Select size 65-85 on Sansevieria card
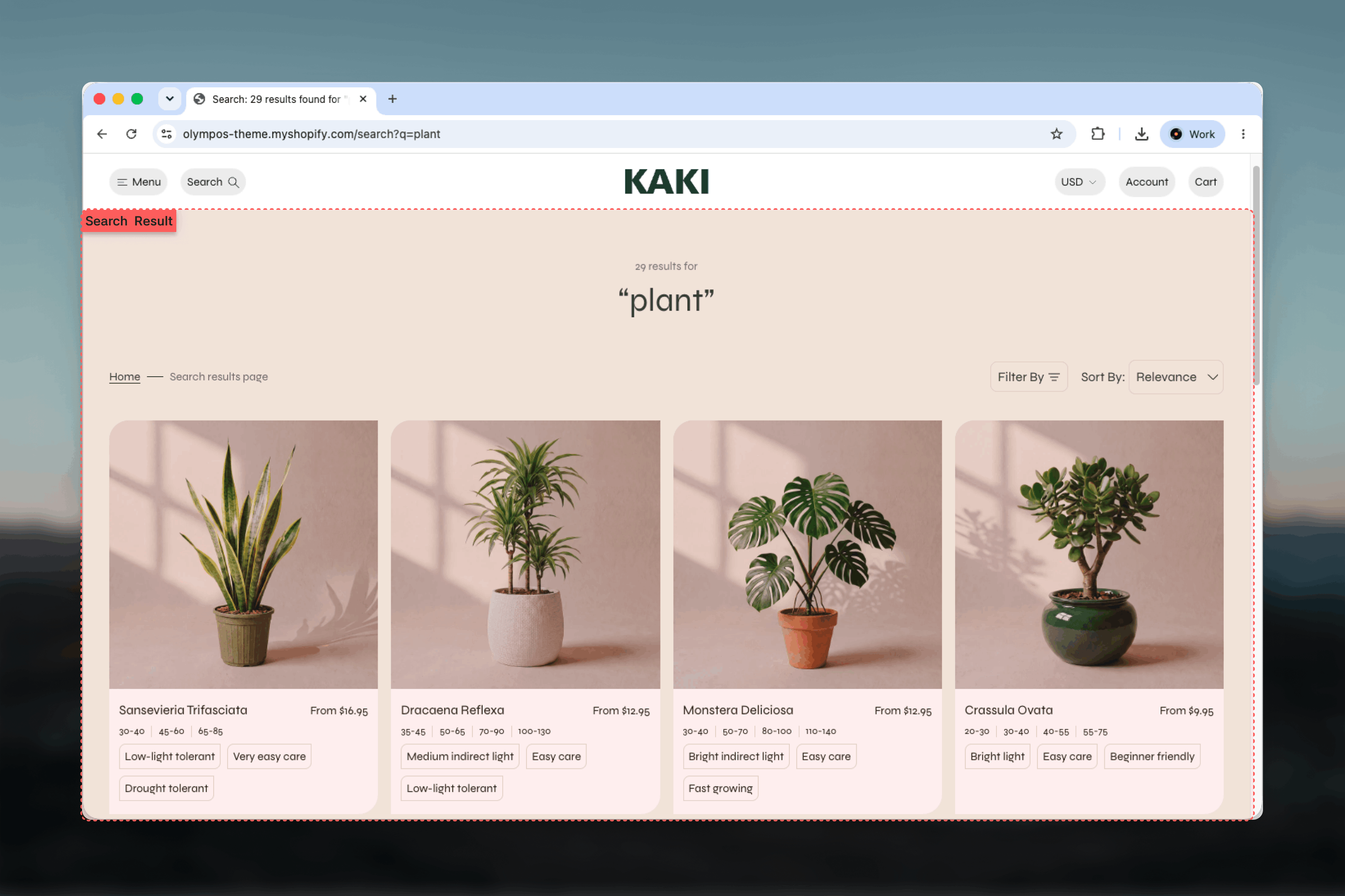 [x=210, y=731]
